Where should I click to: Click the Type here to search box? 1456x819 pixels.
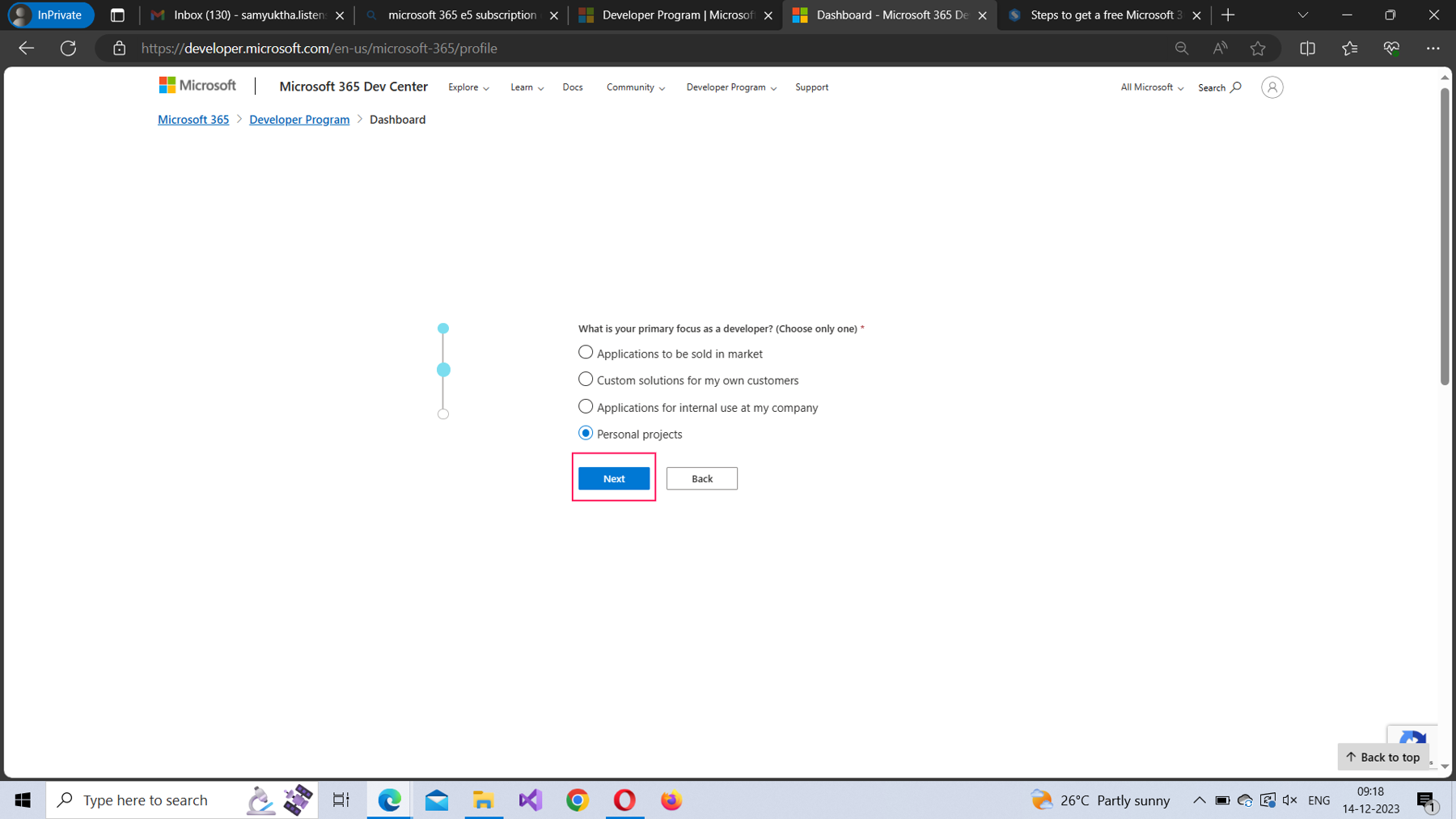(183, 800)
